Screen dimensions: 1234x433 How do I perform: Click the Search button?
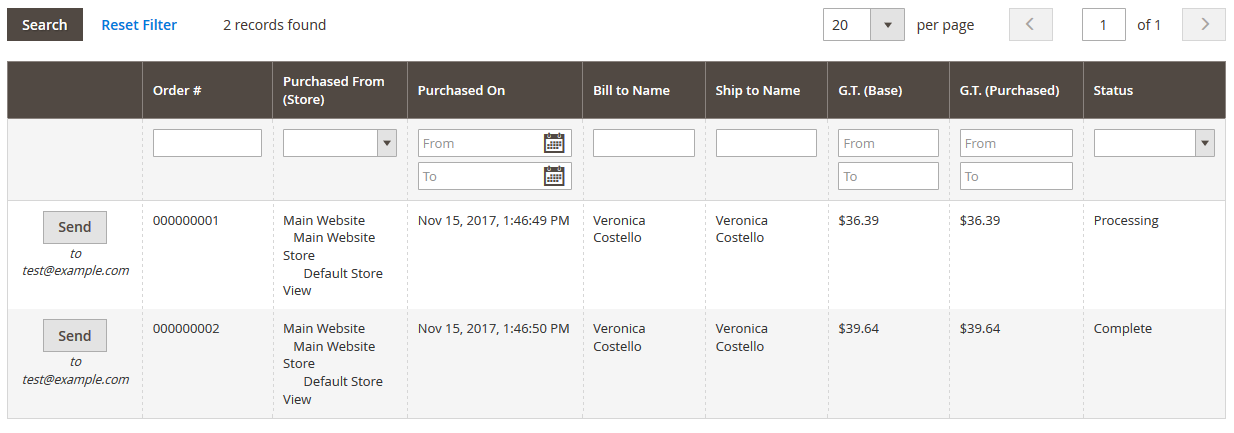coord(45,25)
